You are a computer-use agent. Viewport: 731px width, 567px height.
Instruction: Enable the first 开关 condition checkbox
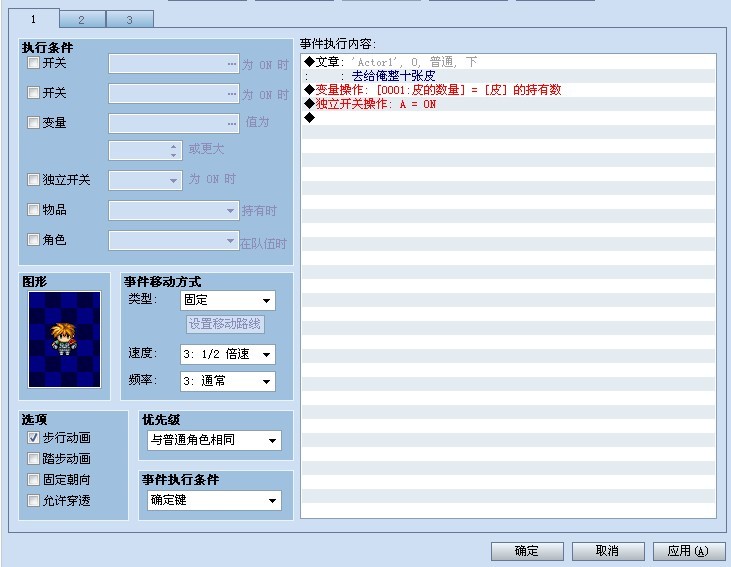33,62
